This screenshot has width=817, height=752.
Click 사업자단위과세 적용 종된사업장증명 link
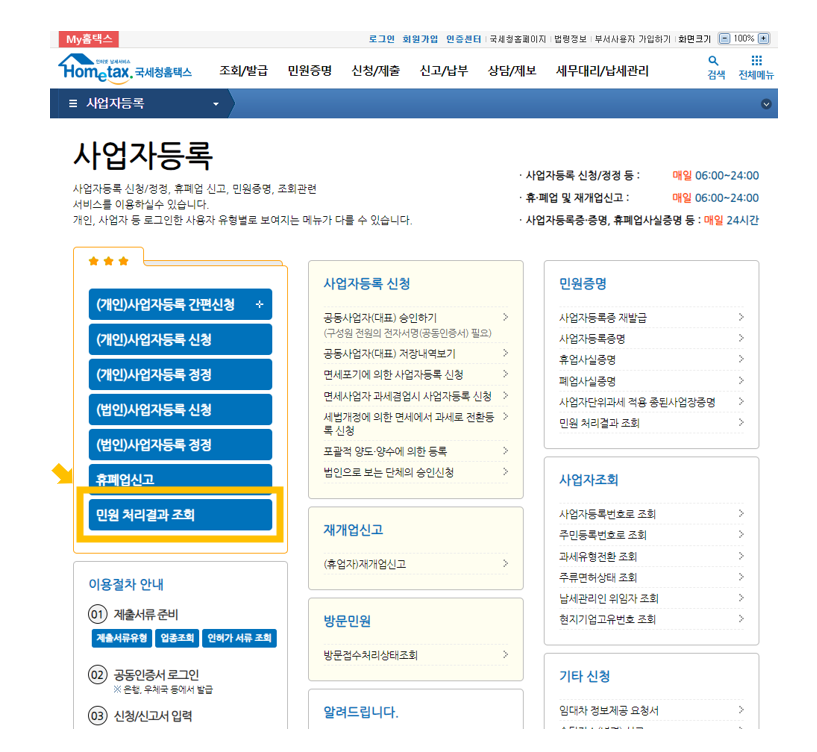[637, 402]
